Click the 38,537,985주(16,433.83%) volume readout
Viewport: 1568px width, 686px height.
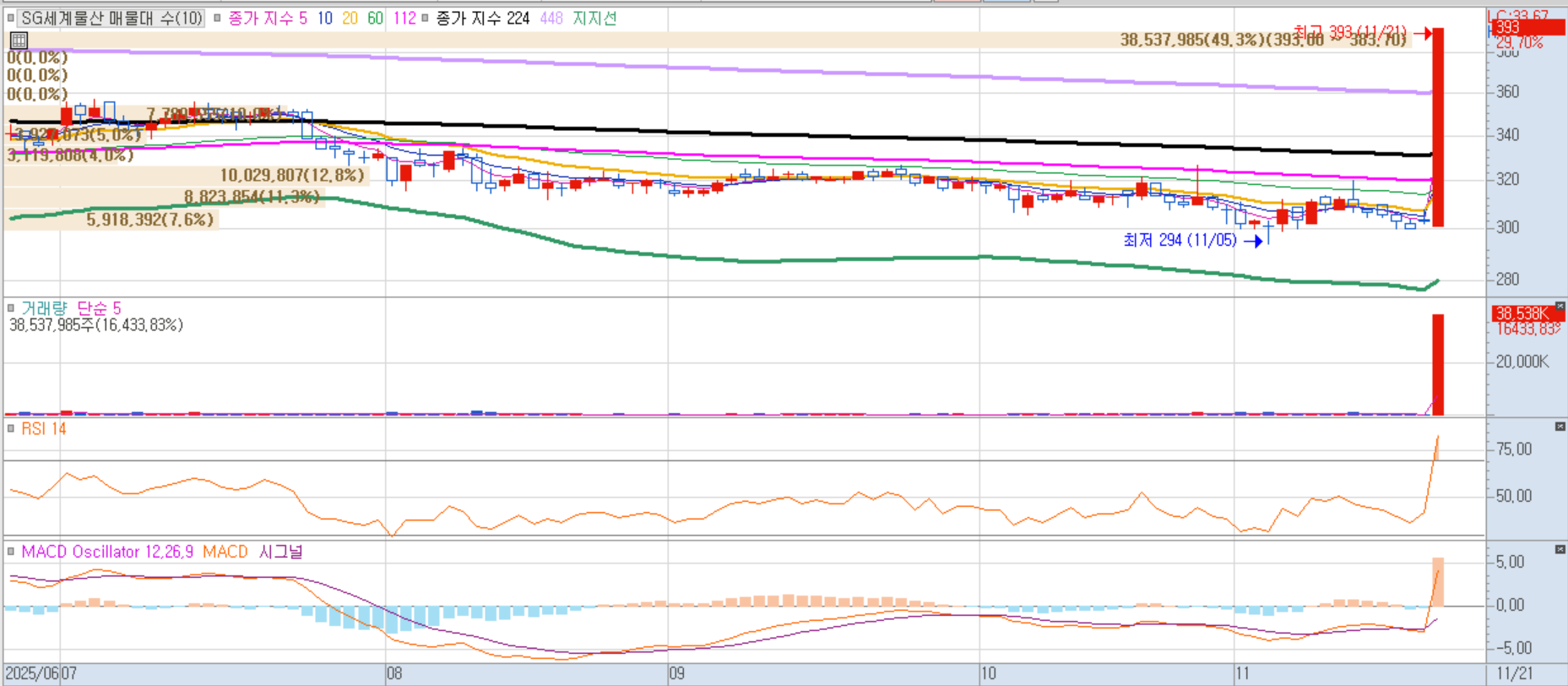(x=96, y=325)
